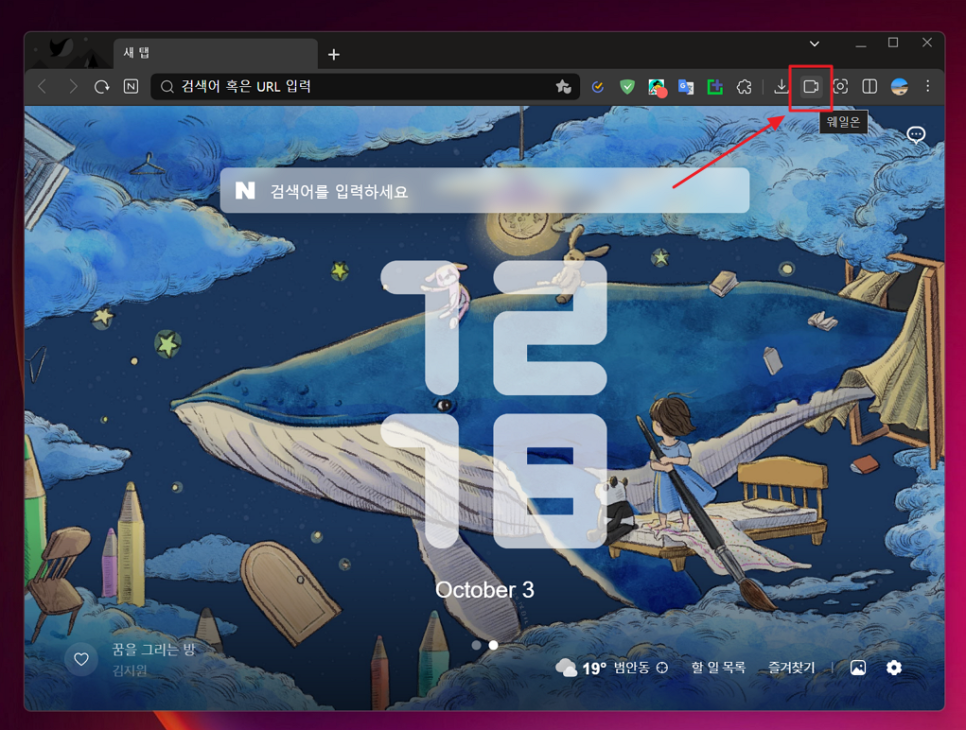
Task: Select the 새 탭 tab
Action: coord(216,54)
